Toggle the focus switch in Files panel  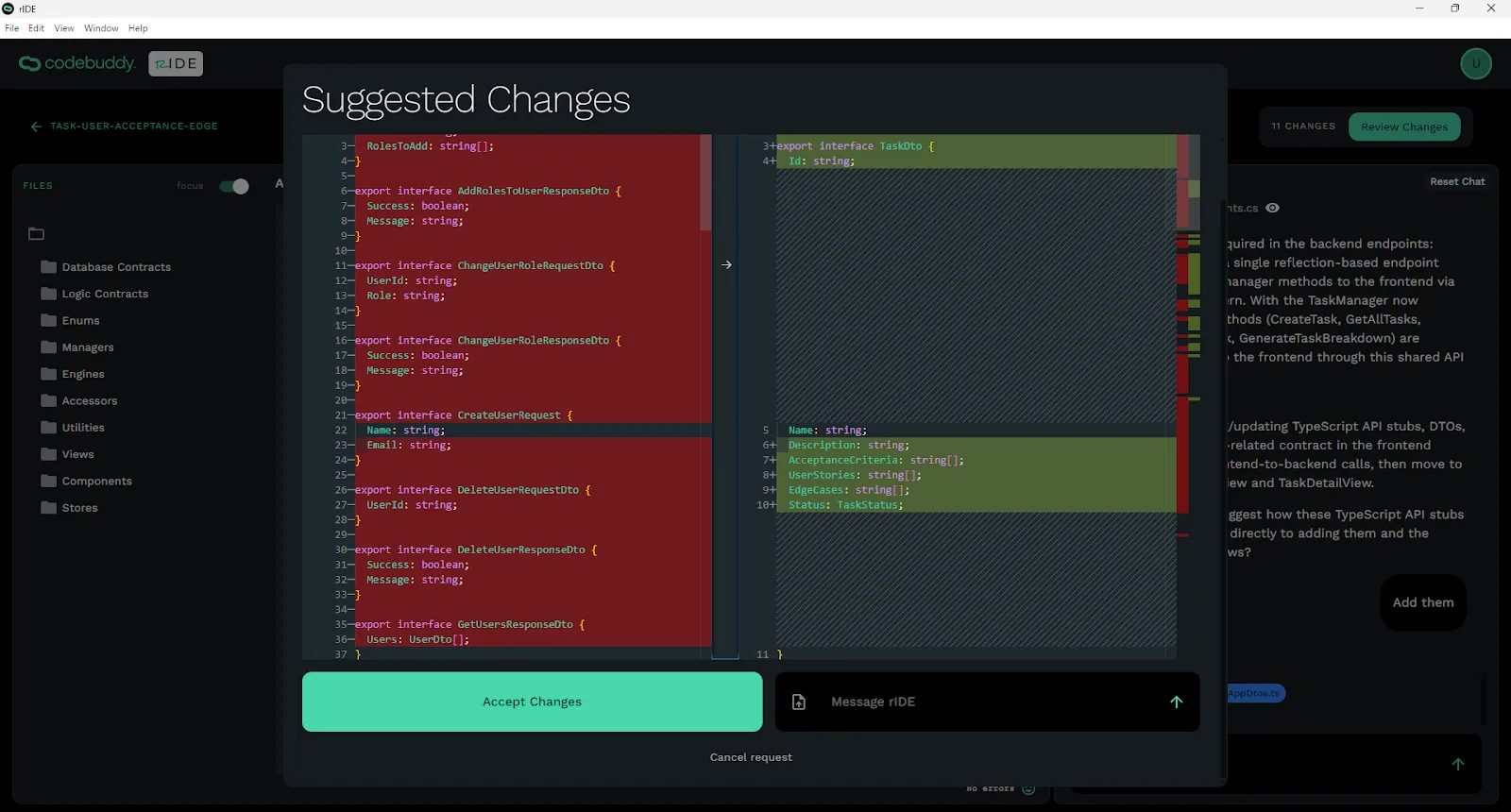(234, 186)
